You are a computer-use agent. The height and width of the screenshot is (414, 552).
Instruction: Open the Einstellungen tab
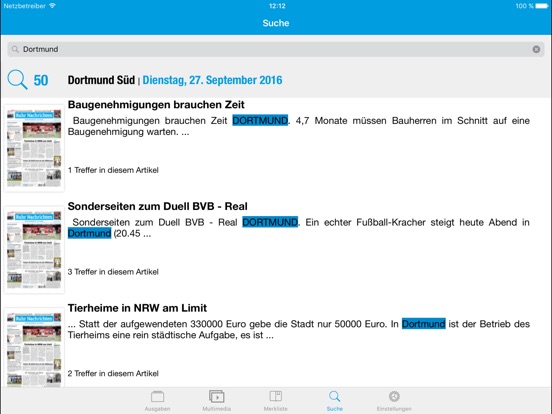(394, 401)
